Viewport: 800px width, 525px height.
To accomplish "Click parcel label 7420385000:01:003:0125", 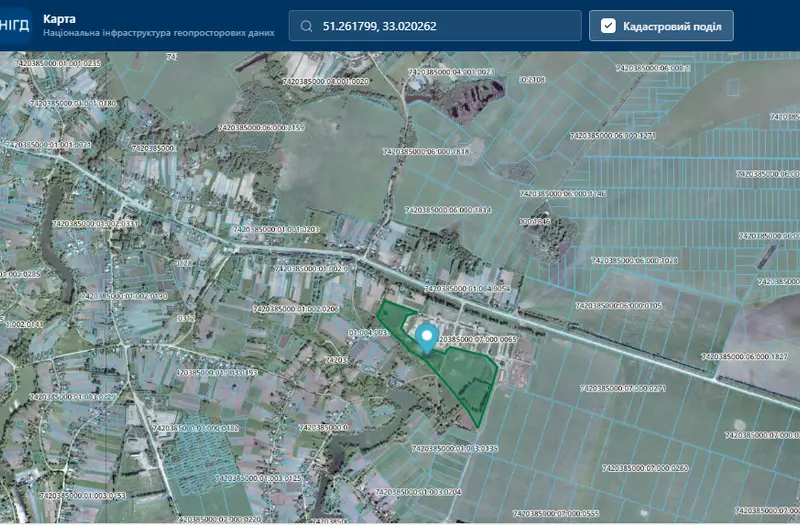I will click(258, 479).
